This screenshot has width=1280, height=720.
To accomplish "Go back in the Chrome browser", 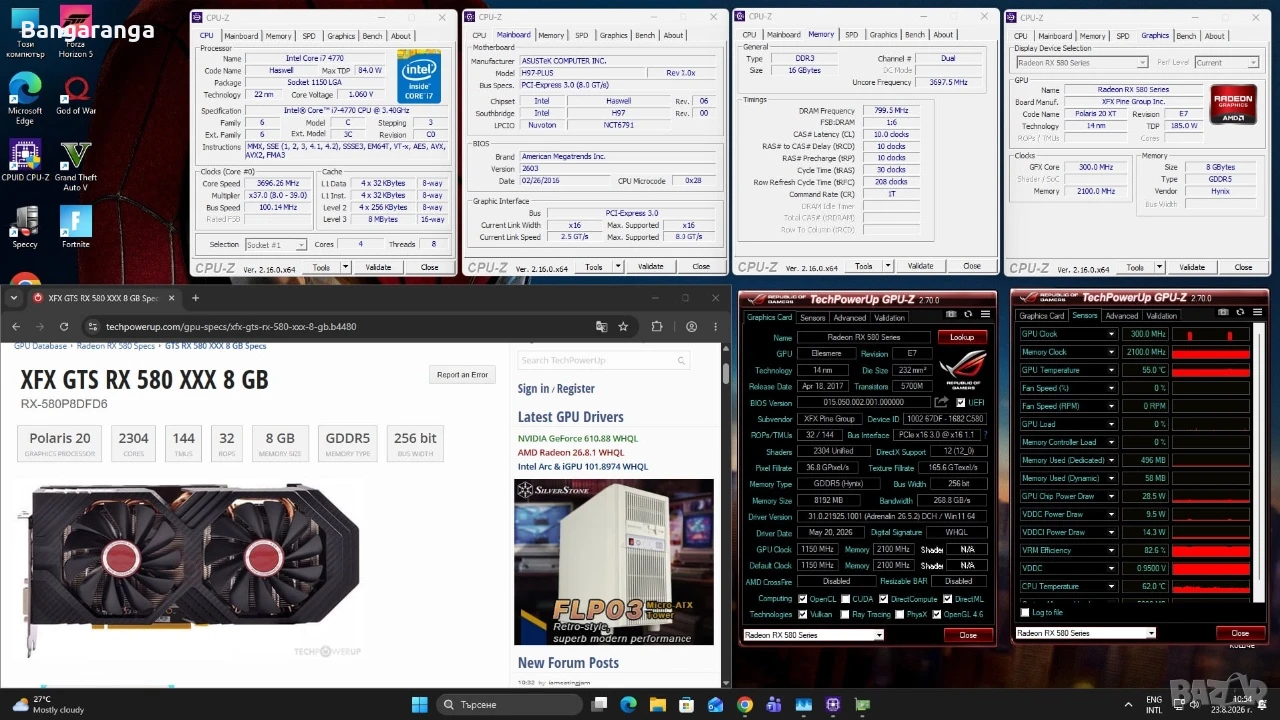I will (x=16, y=326).
